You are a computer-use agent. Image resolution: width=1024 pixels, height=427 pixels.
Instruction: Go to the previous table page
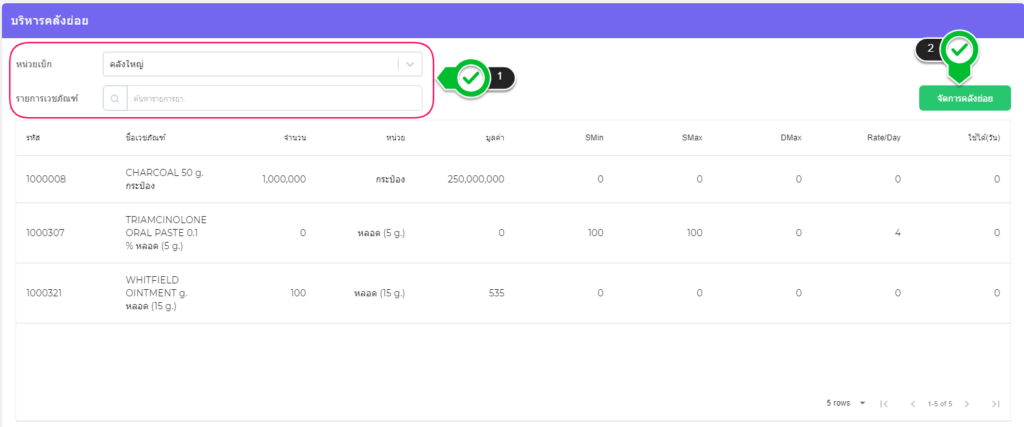click(x=912, y=404)
